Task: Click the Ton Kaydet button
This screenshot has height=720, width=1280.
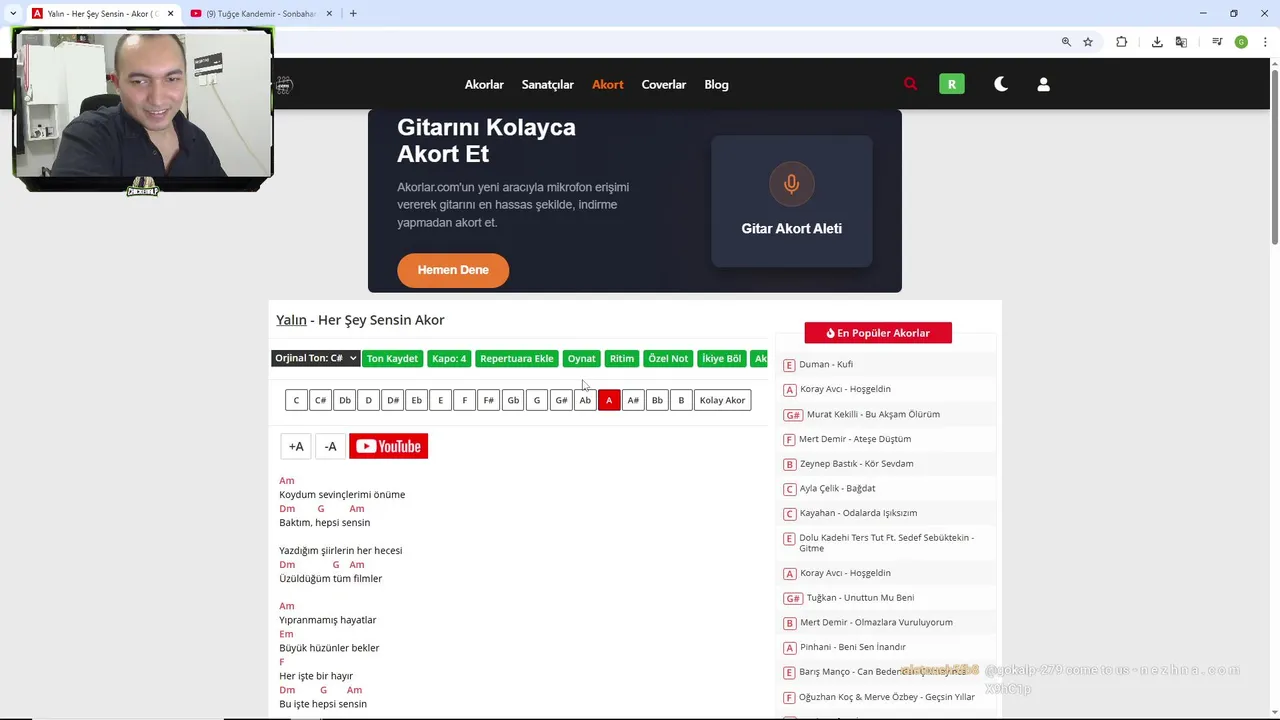Action: coord(392,358)
